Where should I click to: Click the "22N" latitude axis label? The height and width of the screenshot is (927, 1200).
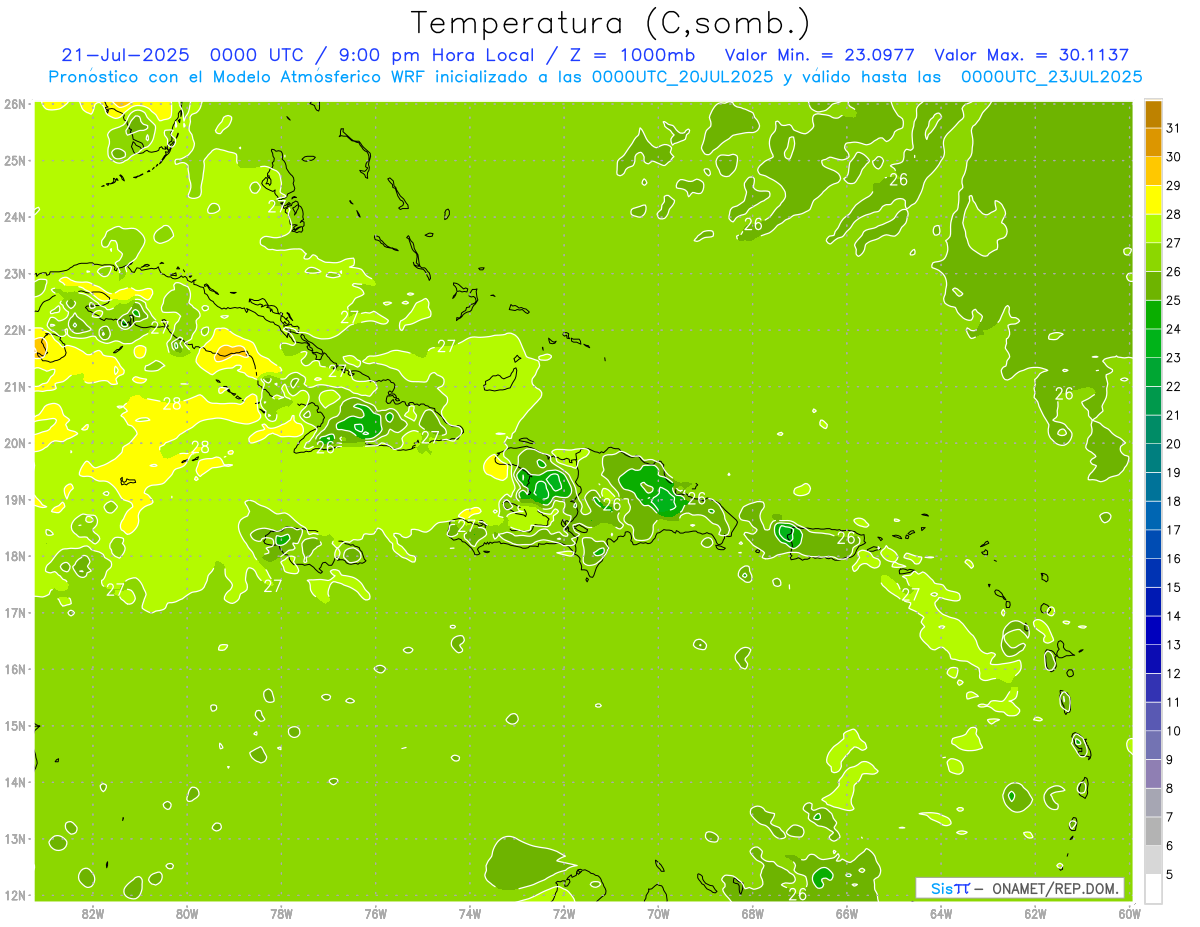pyautogui.click(x=14, y=330)
